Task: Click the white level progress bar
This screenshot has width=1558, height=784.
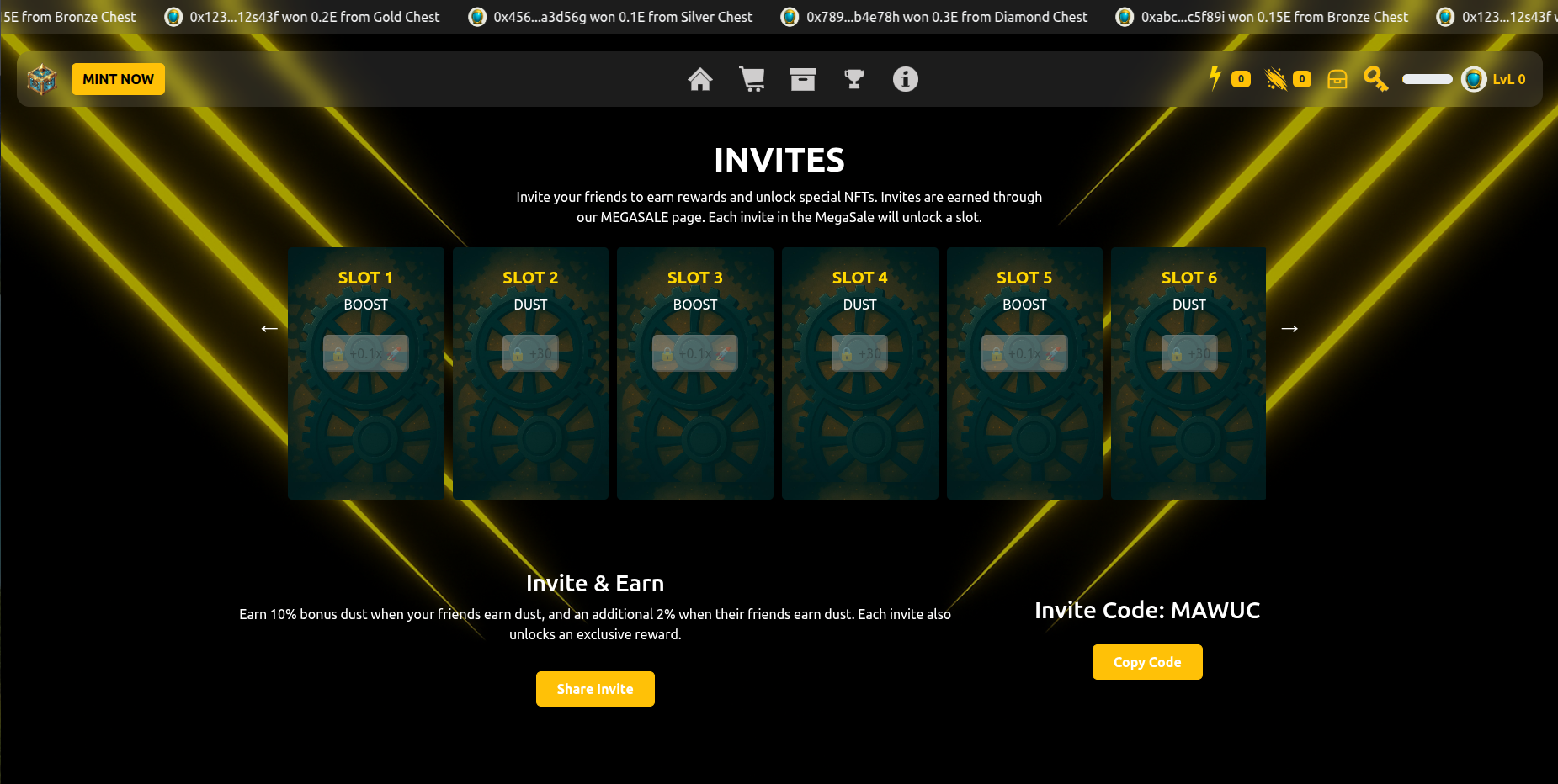Action: point(1427,79)
